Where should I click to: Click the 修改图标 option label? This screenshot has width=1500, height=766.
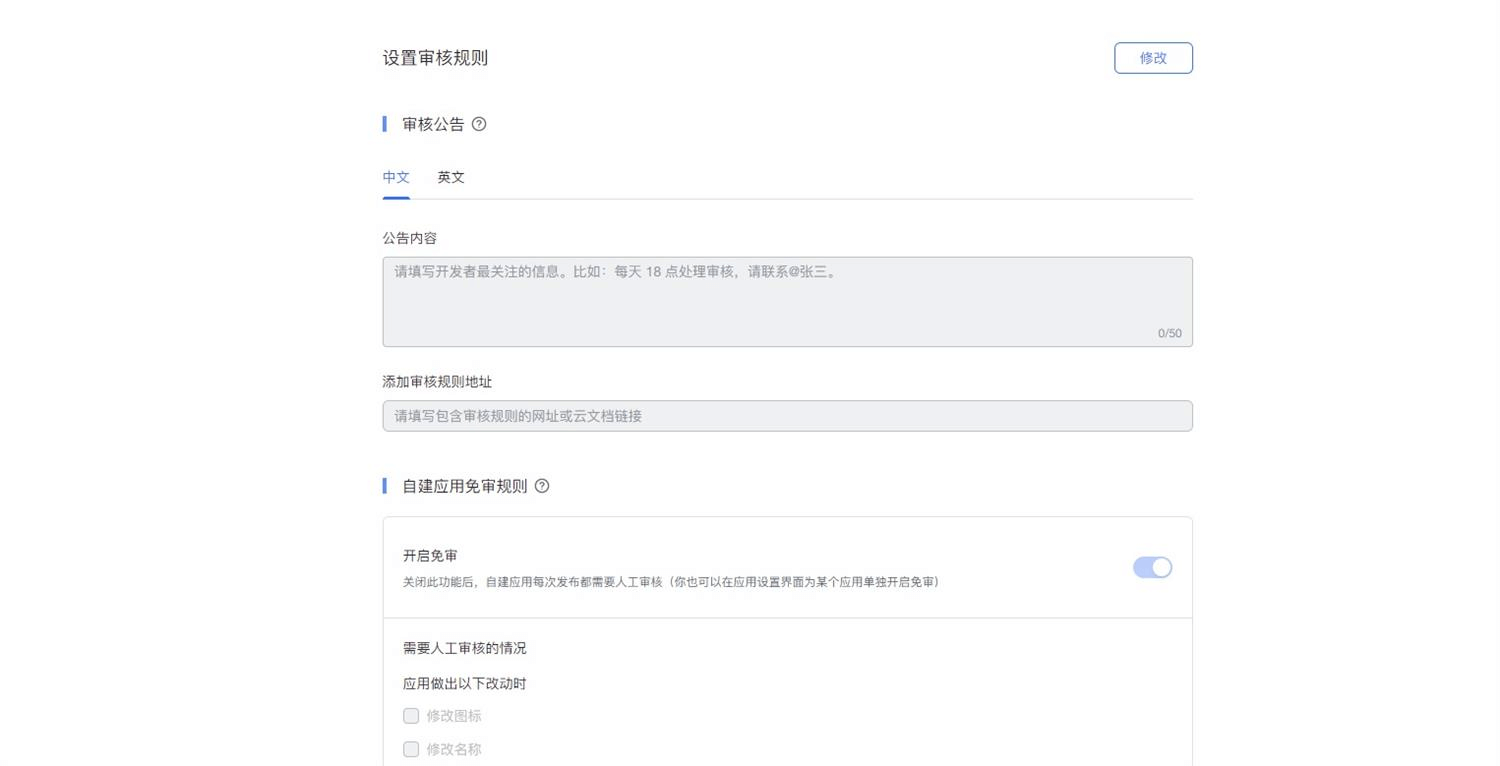click(x=454, y=716)
